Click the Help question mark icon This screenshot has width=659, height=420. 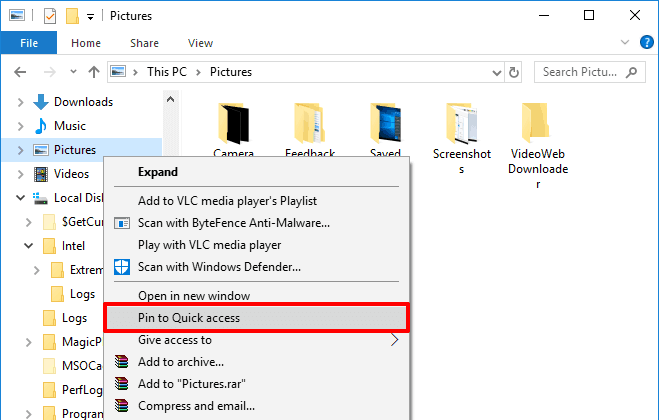click(x=645, y=43)
